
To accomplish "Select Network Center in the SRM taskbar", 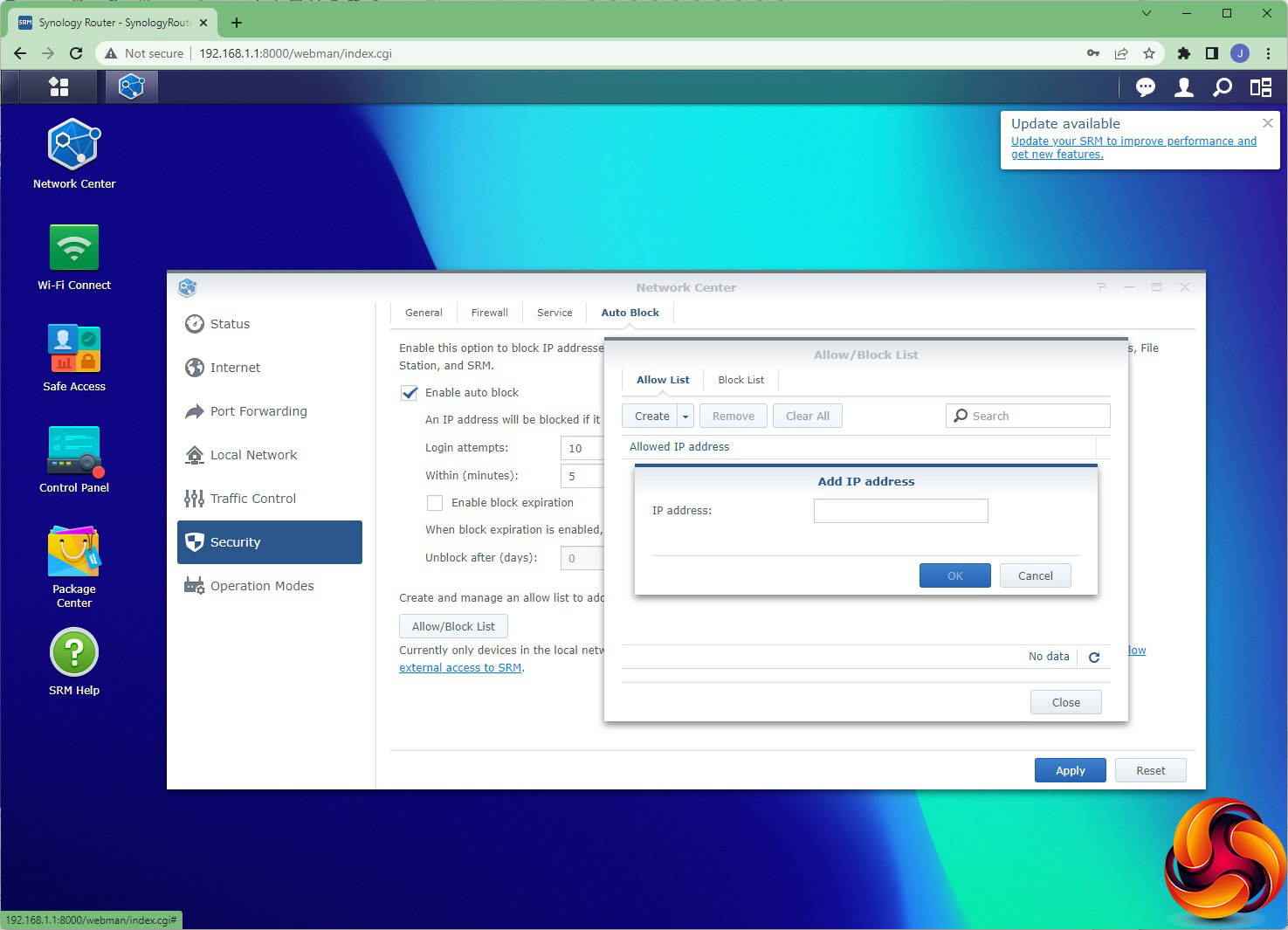I will tap(131, 86).
